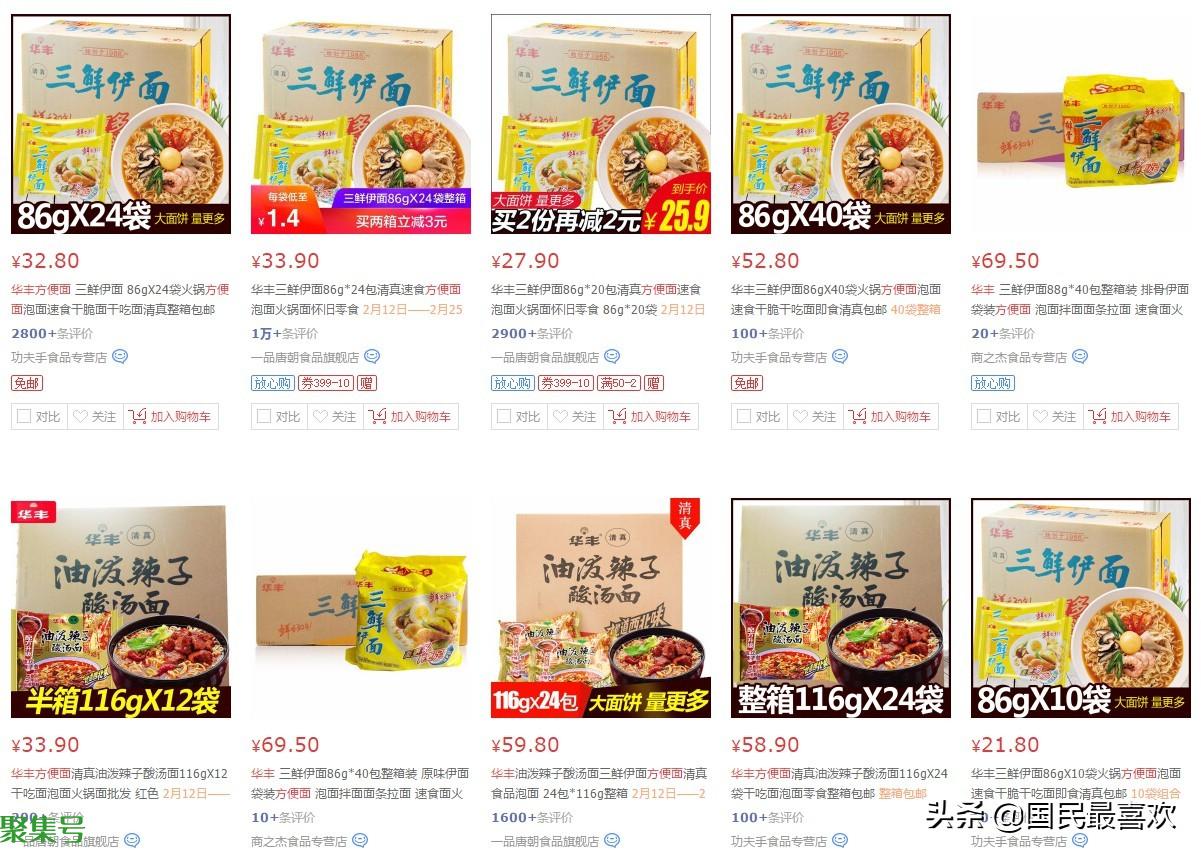Click chat icon next to 功夫手食品专营店 for ¥32.80 item
1201x855 pixels.
(120, 357)
